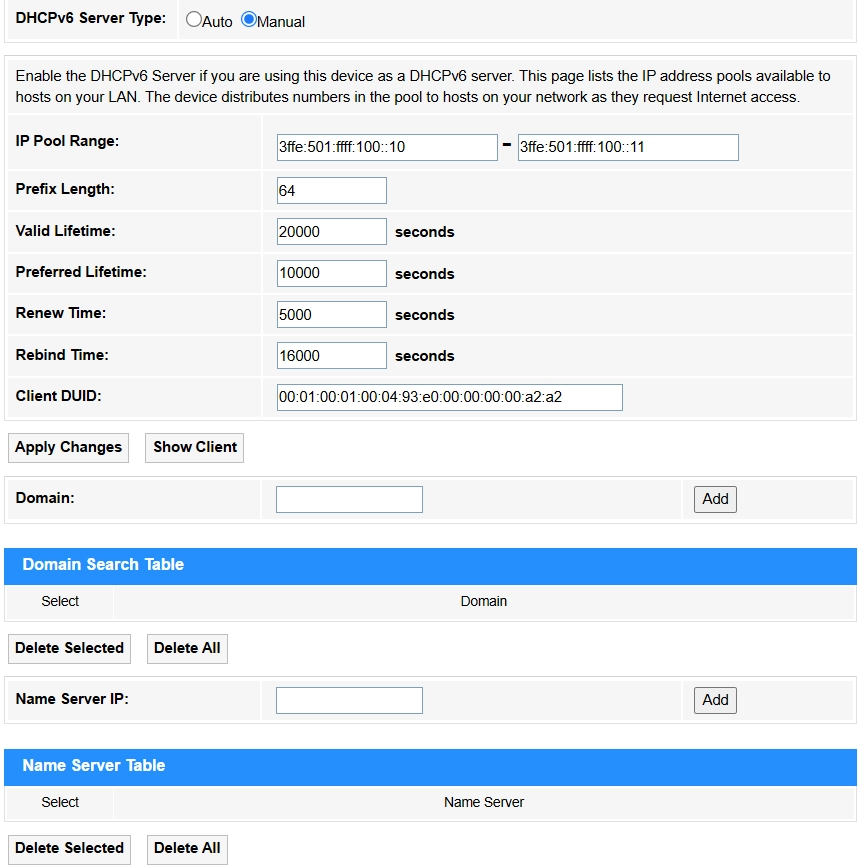Click the Valid Lifetime field
This screenshot has width=864, height=868.
coord(332,231)
